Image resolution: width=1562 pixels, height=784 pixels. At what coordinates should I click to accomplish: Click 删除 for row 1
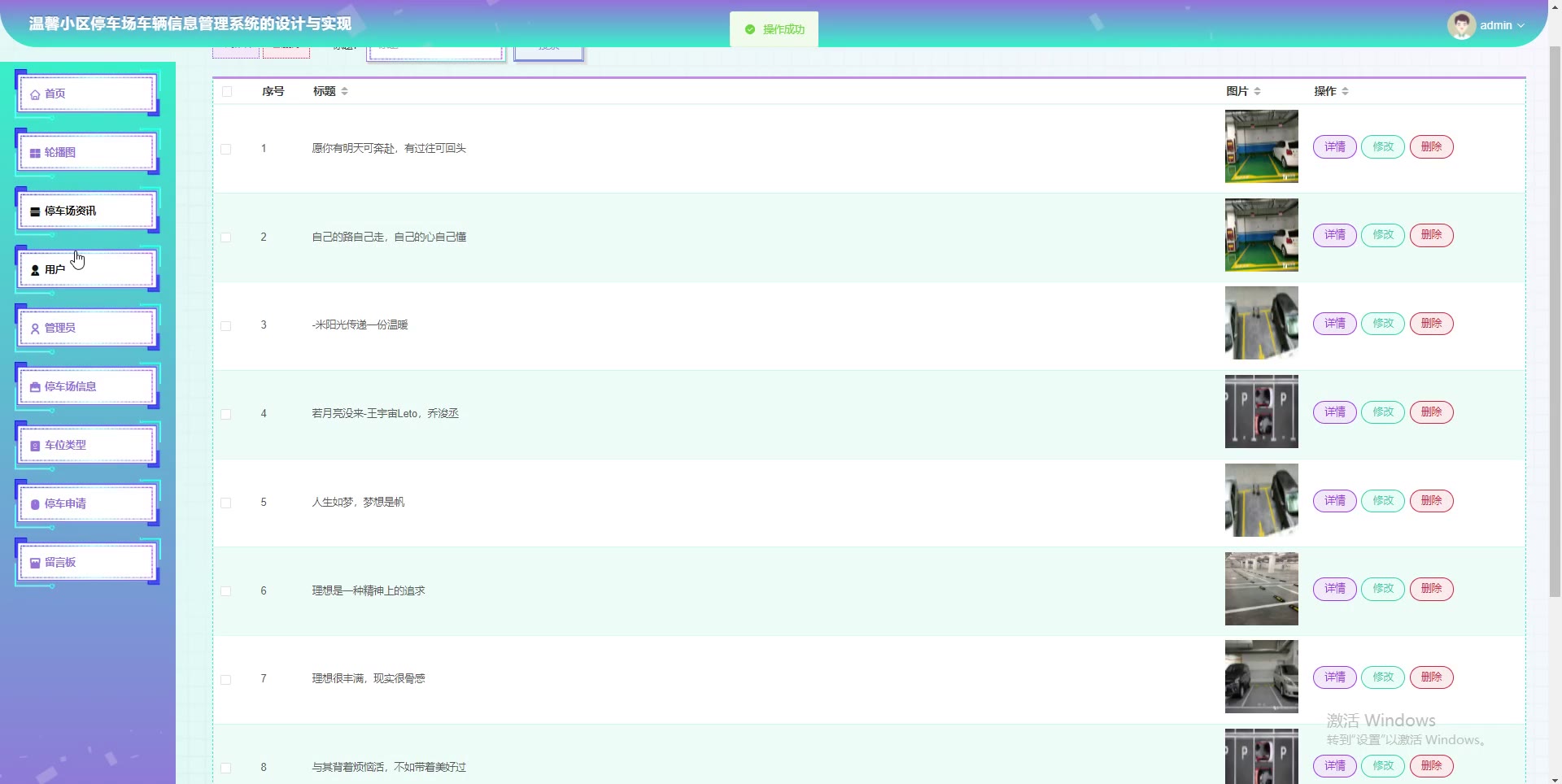point(1432,147)
